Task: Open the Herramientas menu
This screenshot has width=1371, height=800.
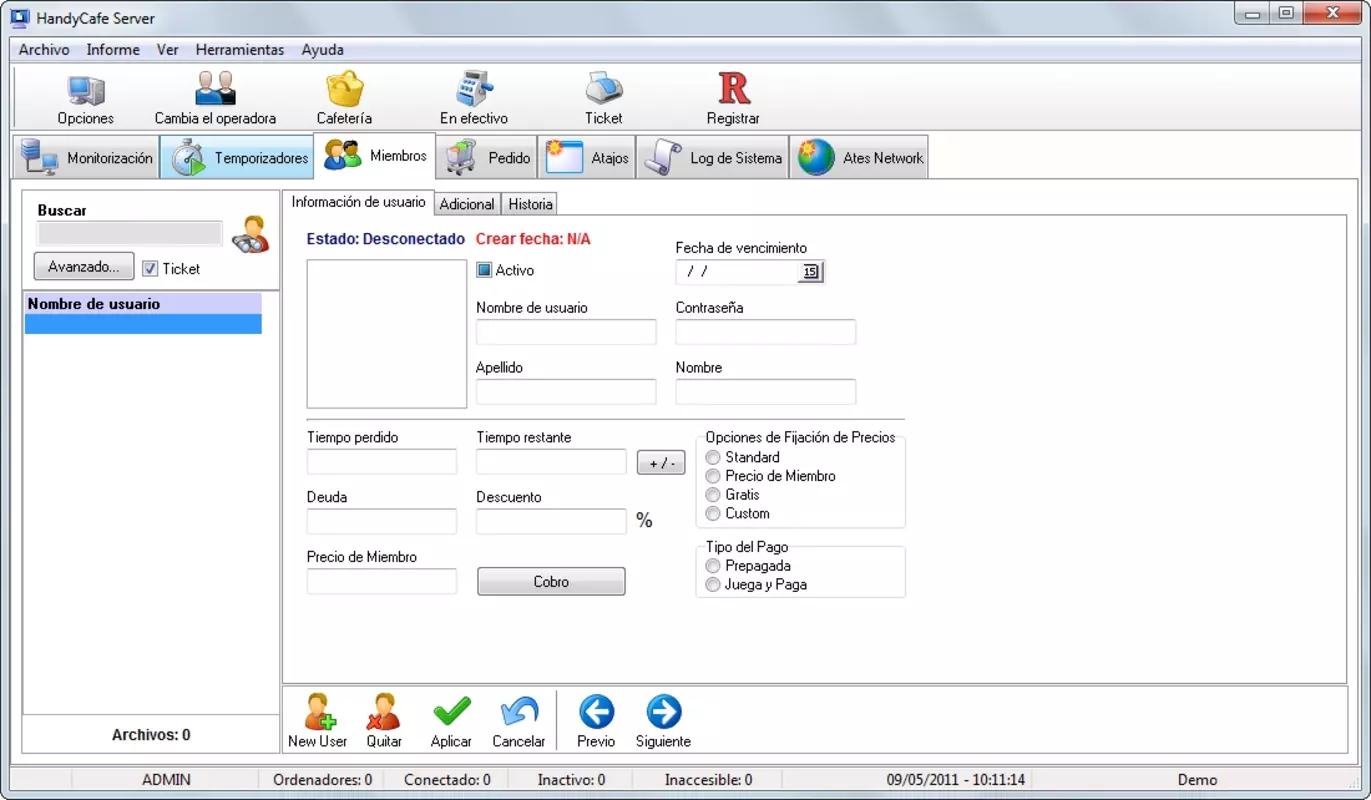Action: pos(240,49)
